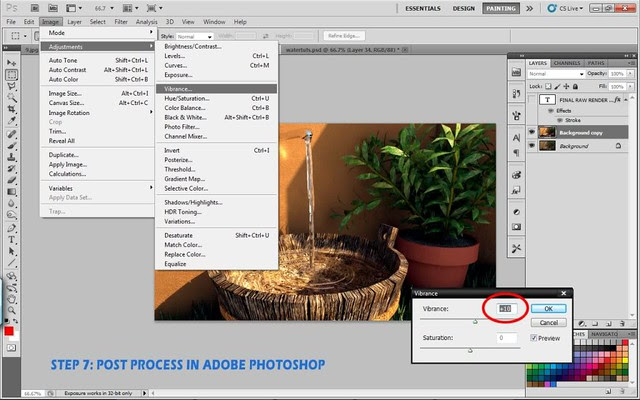
Task: Select the Hand tool
Action: (x=11, y=300)
